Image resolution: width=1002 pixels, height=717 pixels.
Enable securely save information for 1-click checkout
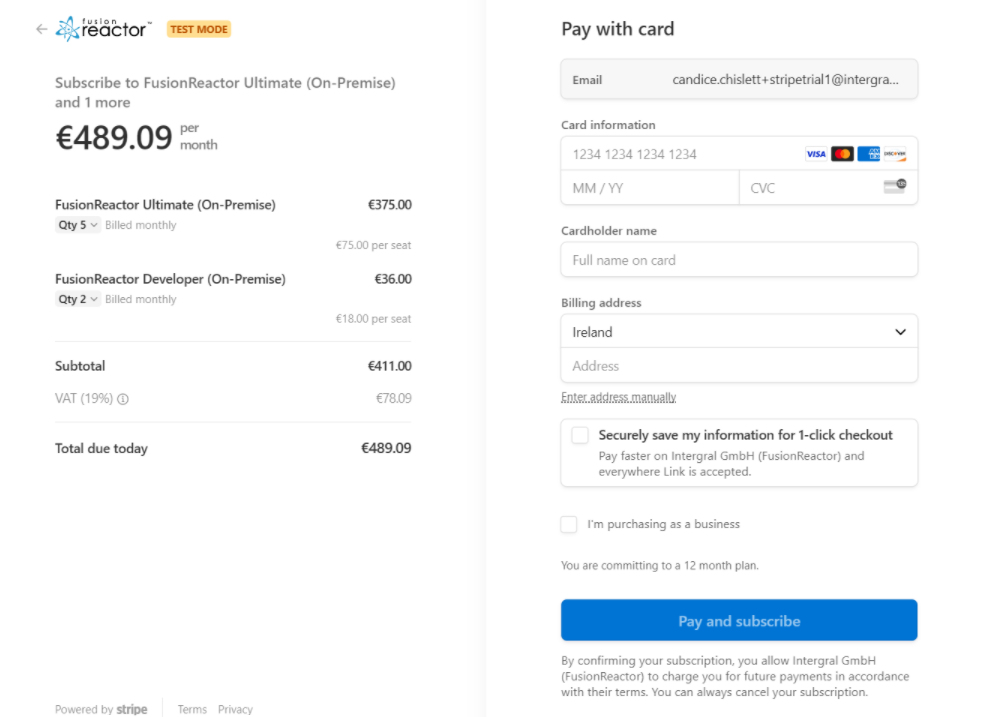(x=580, y=435)
